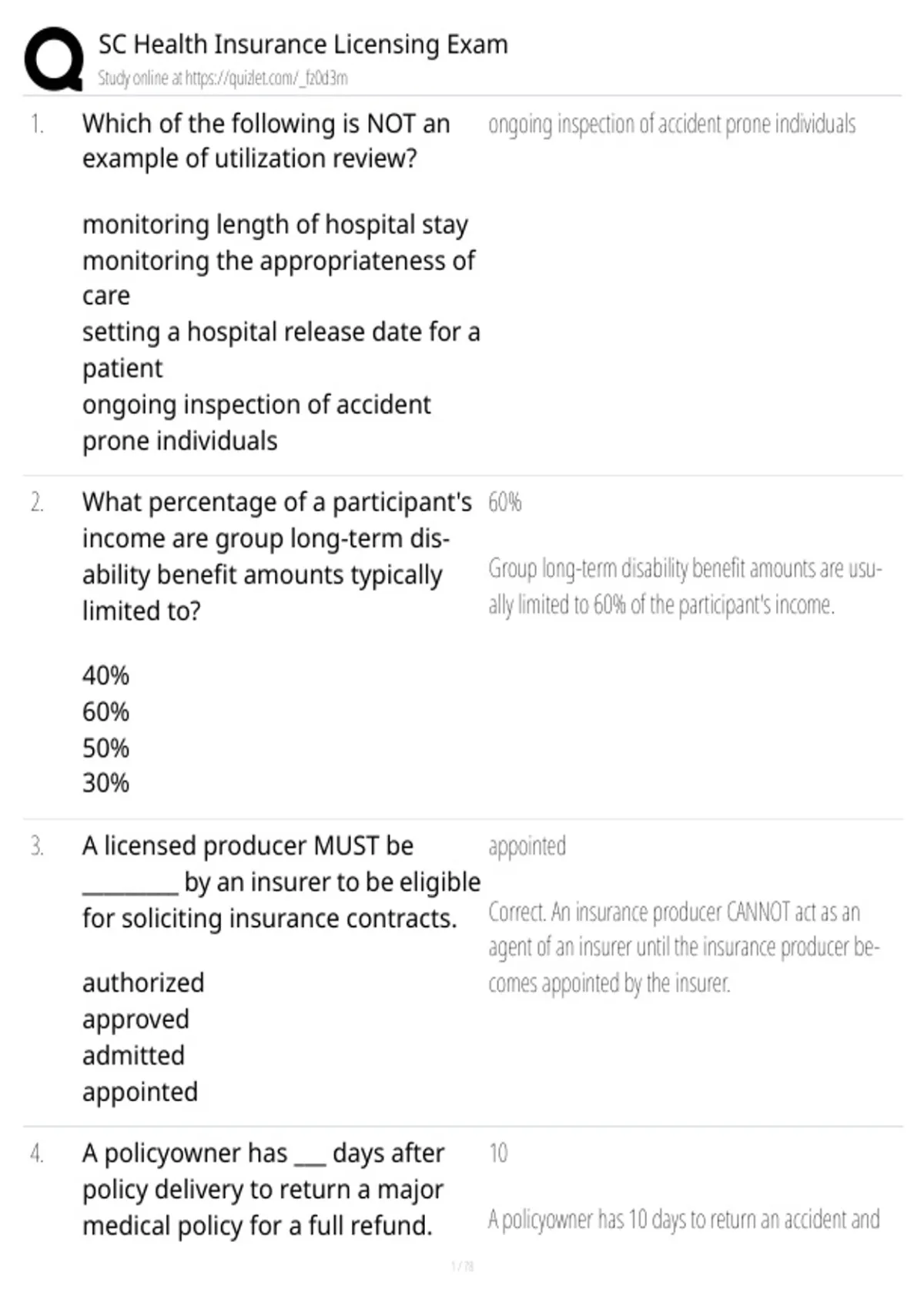Click the 40% option

point(105,675)
